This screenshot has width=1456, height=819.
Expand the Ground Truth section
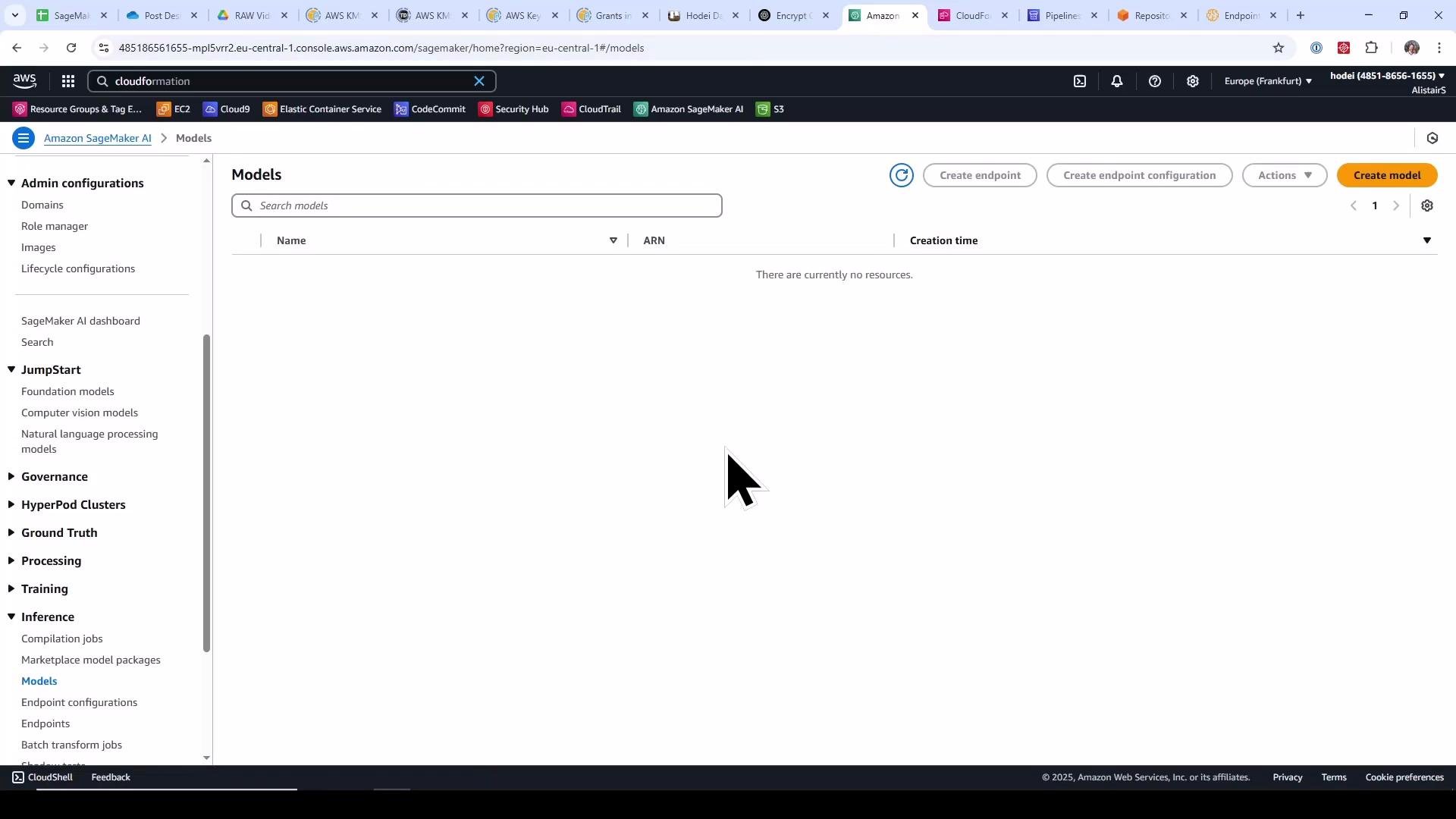(11, 532)
